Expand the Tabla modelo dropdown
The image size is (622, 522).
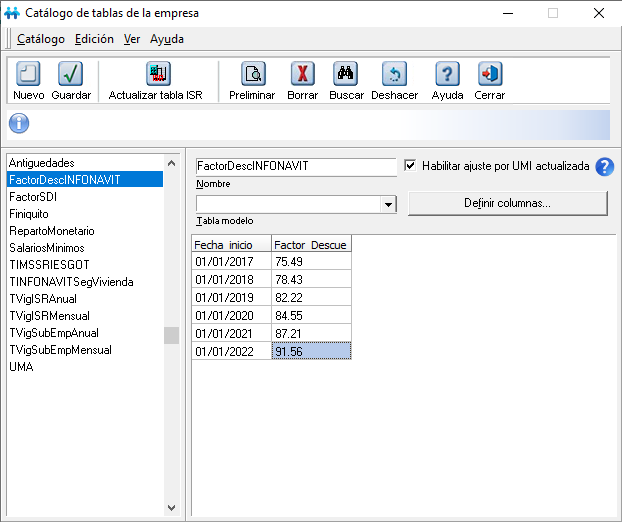[x=388, y=205]
